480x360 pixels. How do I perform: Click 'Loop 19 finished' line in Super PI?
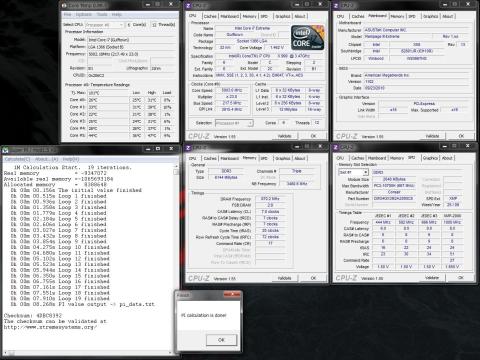[x=60, y=299]
